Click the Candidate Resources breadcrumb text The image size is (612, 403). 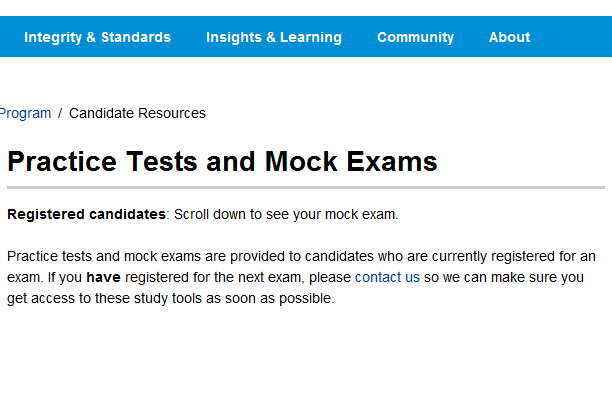click(137, 113)
